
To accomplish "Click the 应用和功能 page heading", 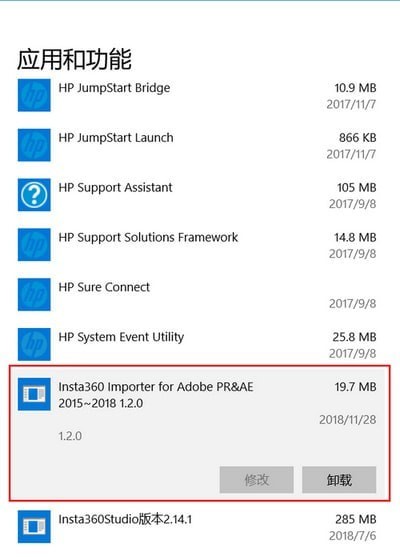I will pyautogui.click(x=75, y=59).
